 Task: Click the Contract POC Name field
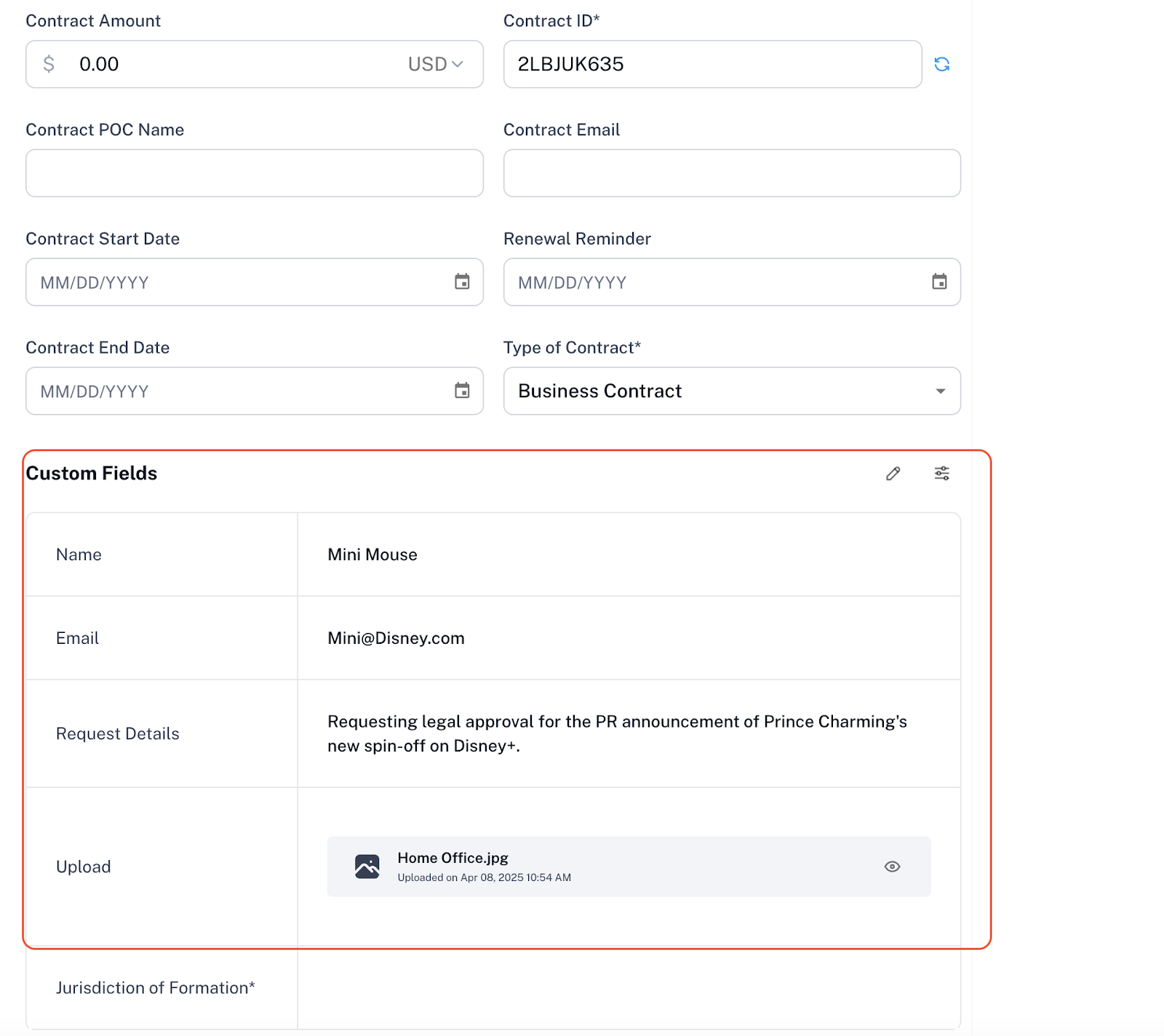(255, 173)
